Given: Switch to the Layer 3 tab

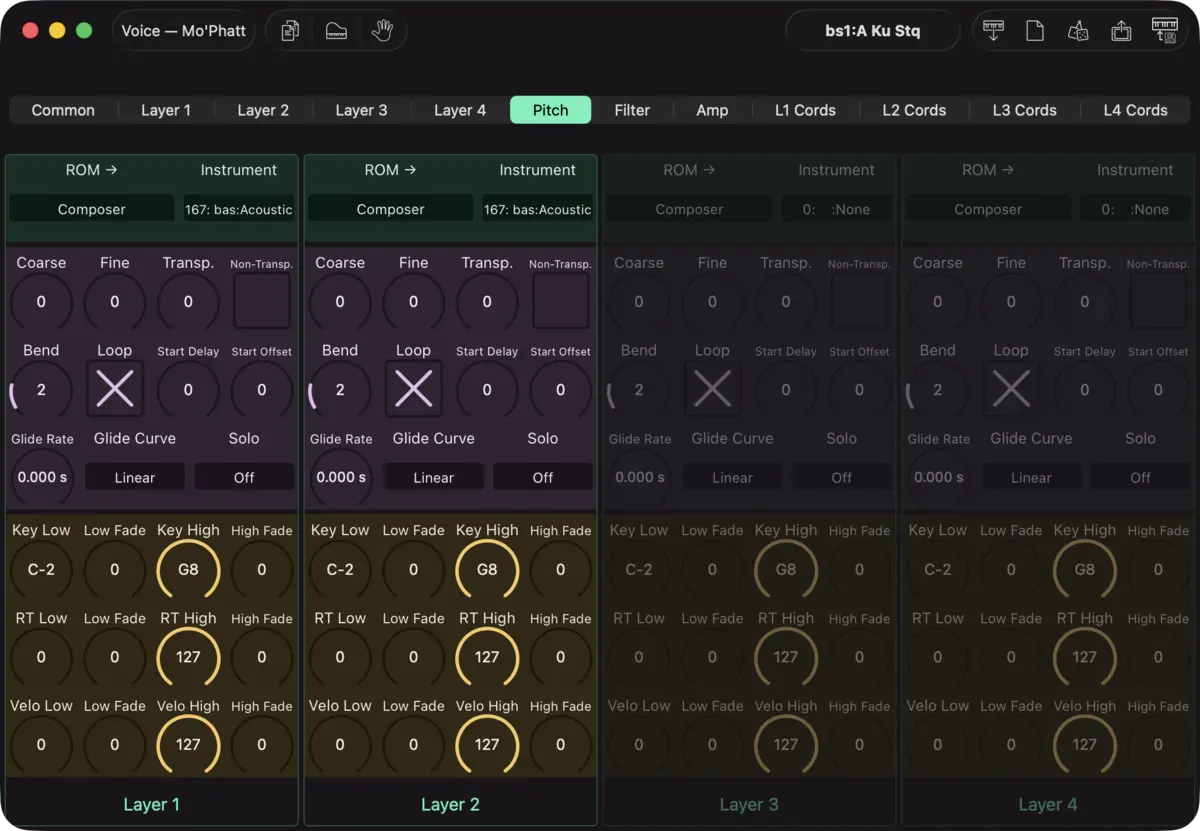Looking at the screenshot, I should coord(361,110).
